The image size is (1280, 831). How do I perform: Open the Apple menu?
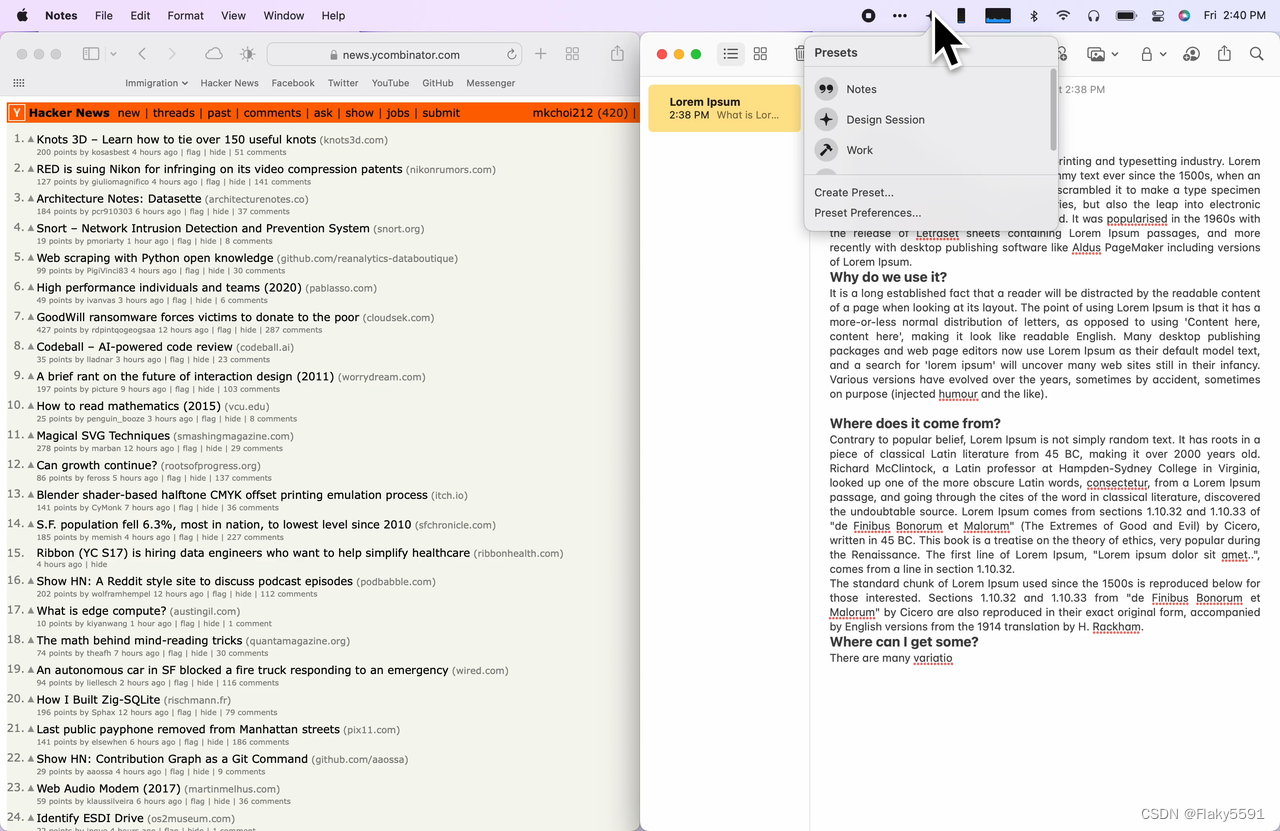22,15
